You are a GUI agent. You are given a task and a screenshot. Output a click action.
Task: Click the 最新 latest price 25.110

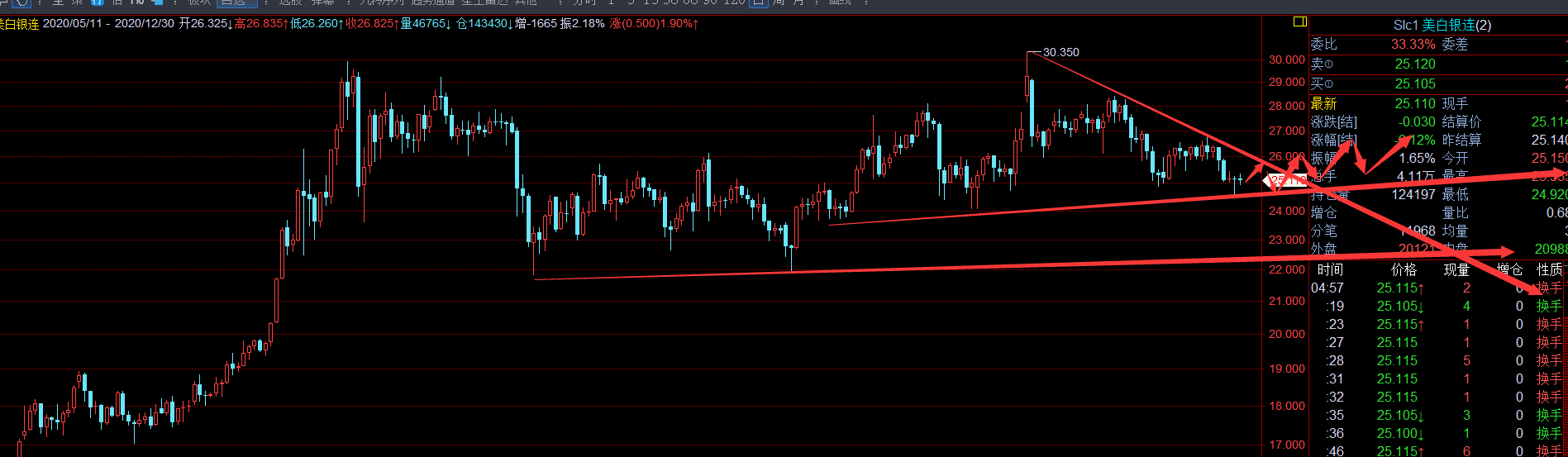(x=1415, y=103)
